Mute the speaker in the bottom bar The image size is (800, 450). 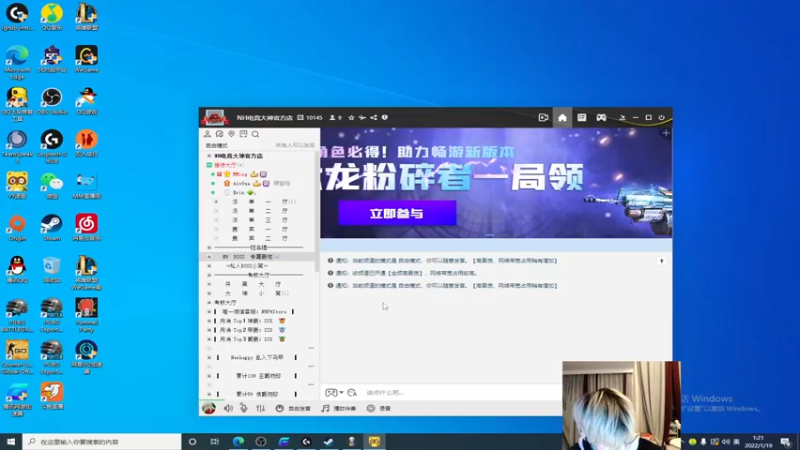click(x=228, y=408)
